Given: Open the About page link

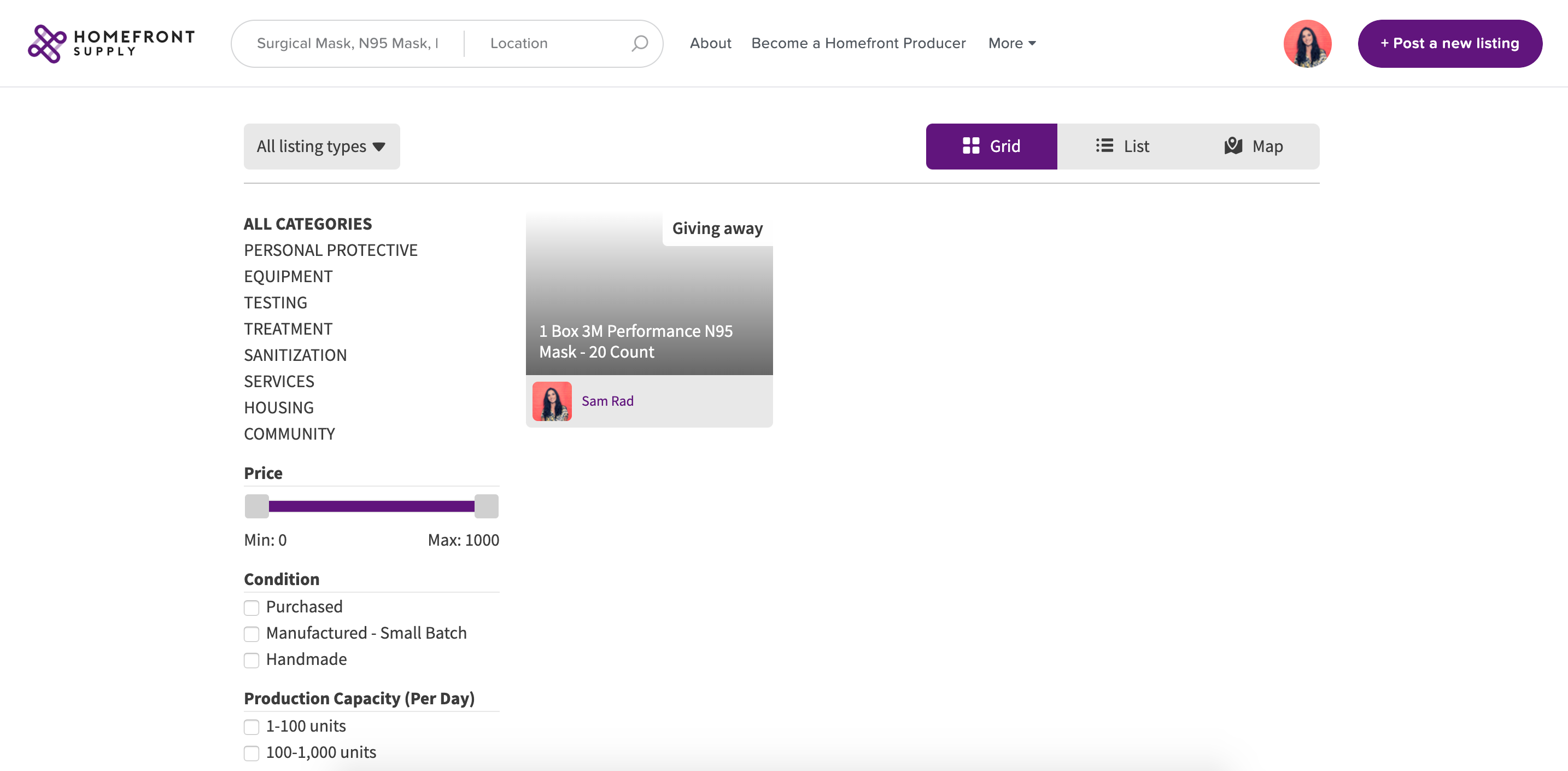Looking at the screenshot, I should click(x=710, y=43).
